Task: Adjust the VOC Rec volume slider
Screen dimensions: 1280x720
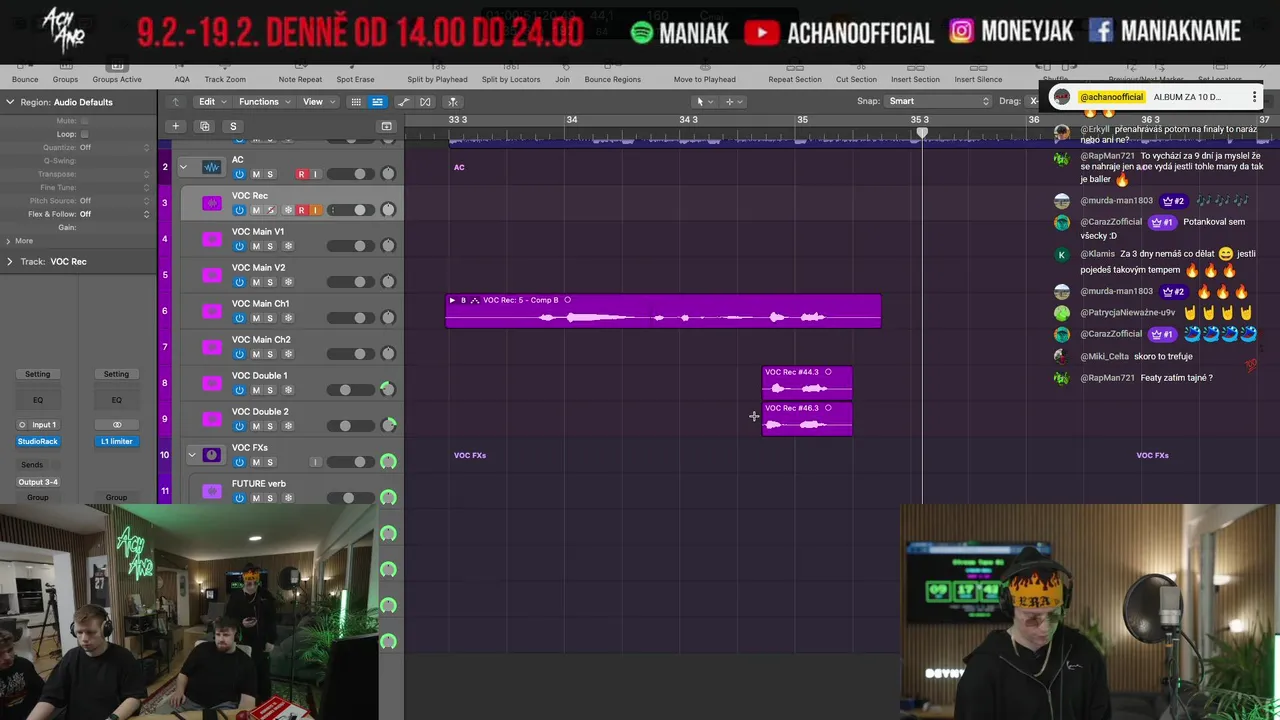Action: 350,210
